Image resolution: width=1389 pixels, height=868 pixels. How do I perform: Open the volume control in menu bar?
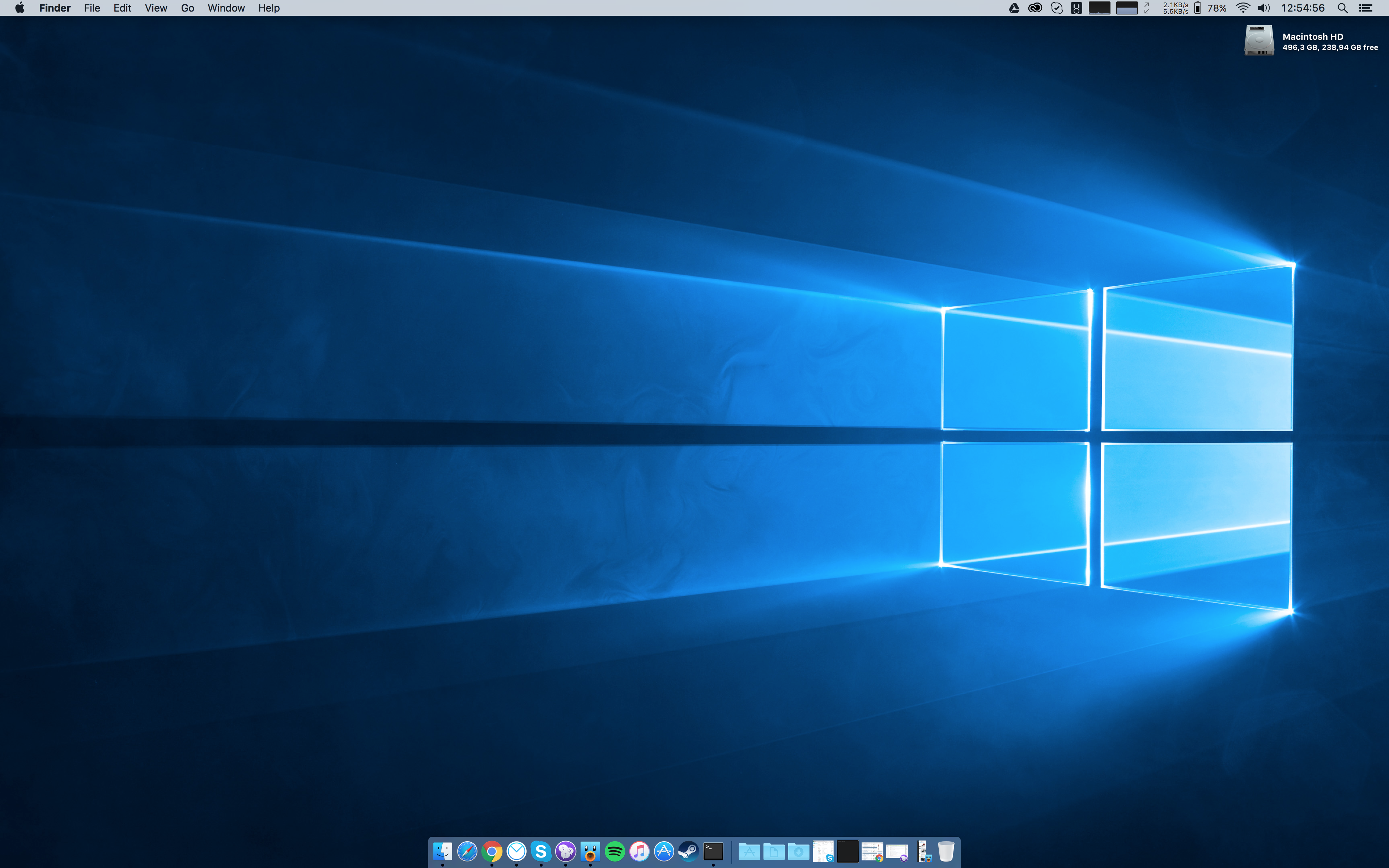coord(1264,8)
